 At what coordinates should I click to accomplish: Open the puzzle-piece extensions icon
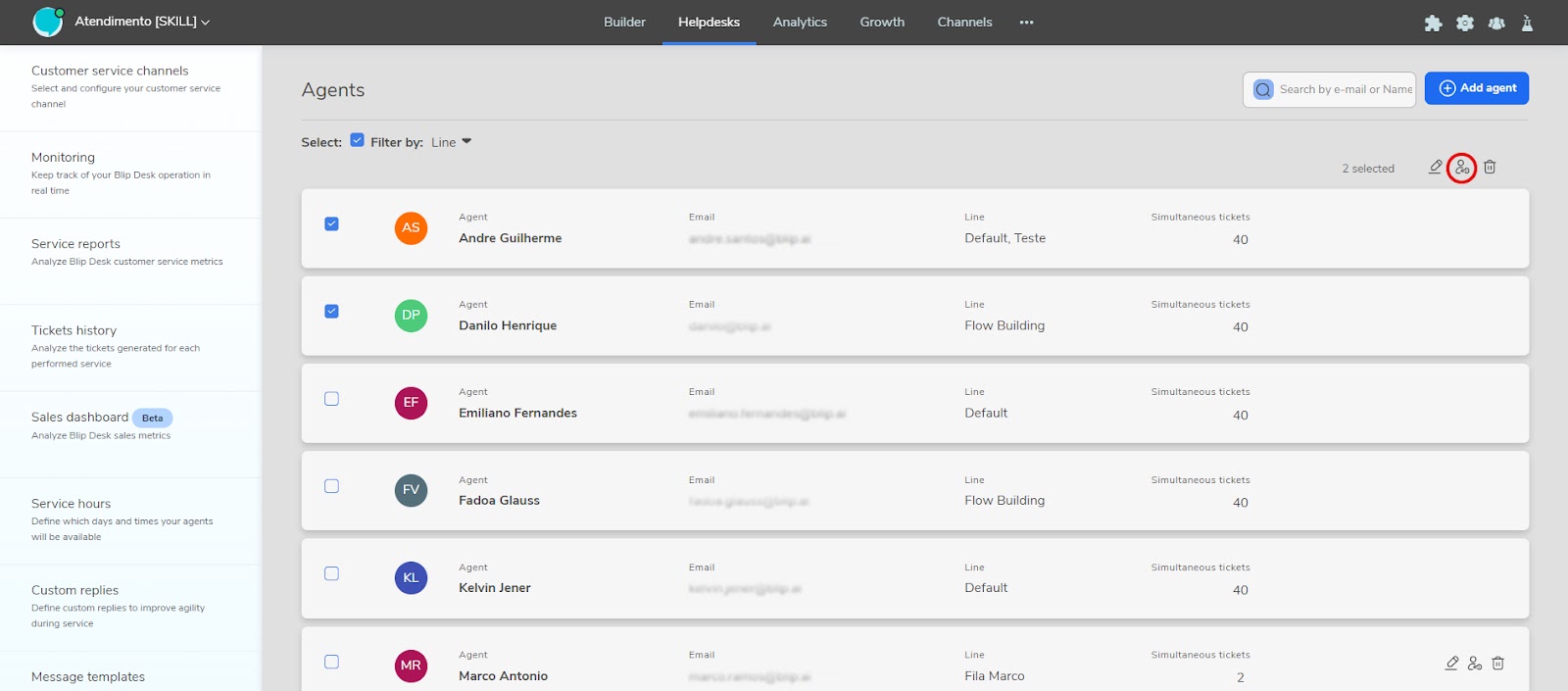coord(1433,24)
